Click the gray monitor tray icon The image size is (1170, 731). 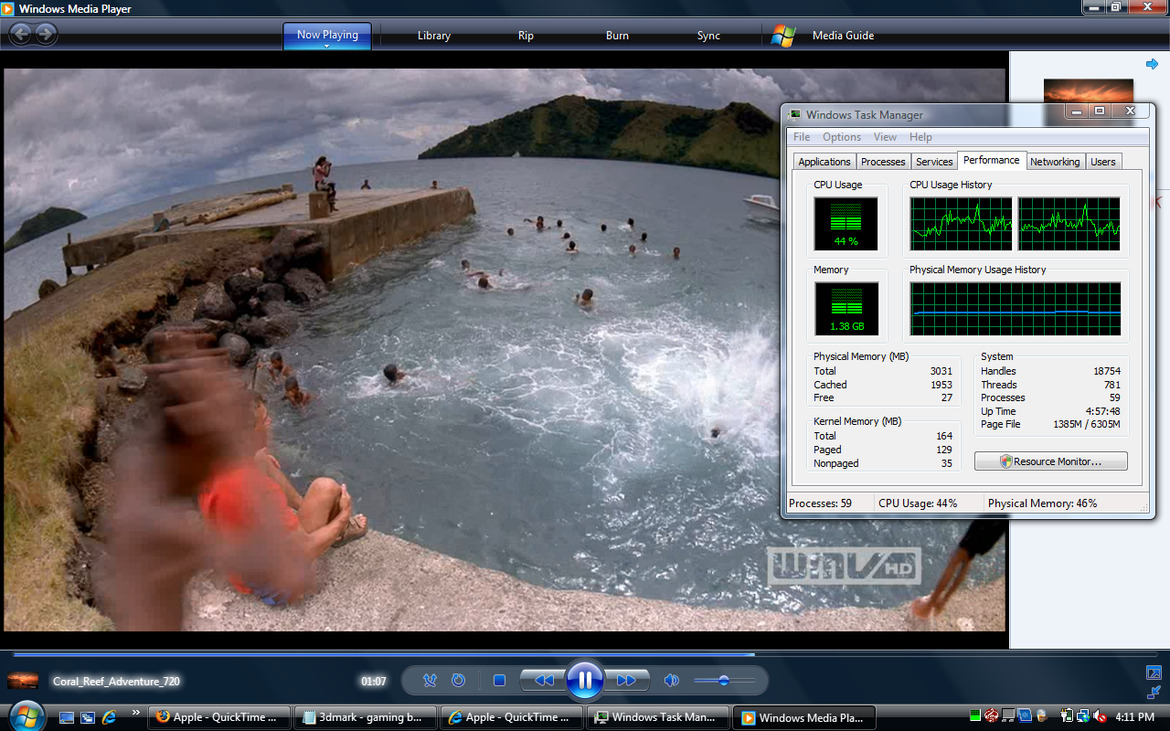[1008, 717]
